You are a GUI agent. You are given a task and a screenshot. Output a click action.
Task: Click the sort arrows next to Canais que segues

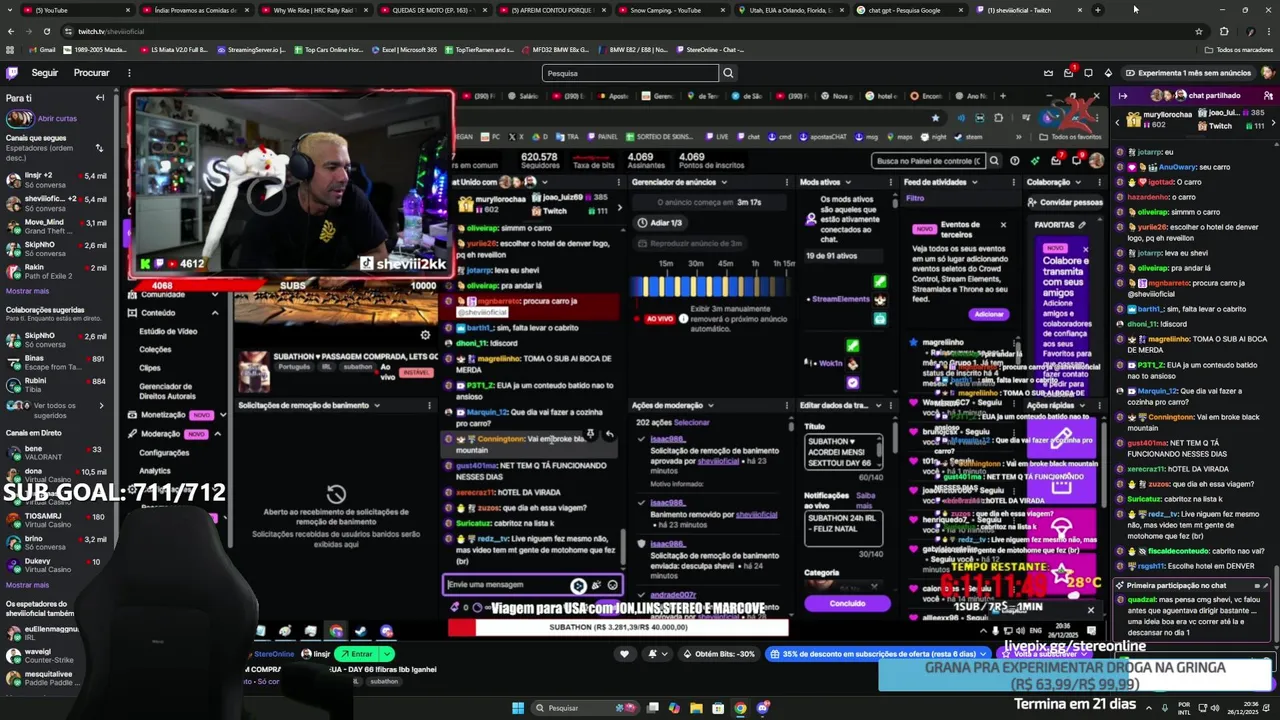click(x=99, y=148)
